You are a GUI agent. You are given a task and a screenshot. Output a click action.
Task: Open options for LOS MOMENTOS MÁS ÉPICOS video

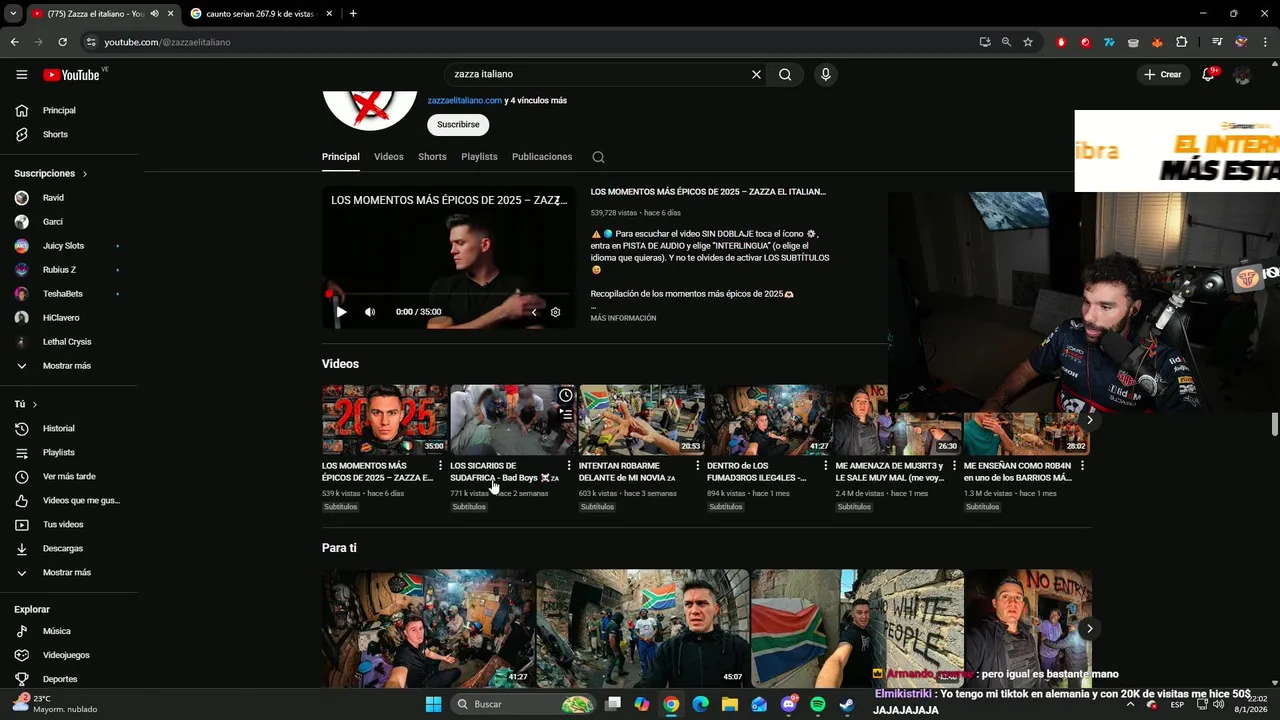(x=440, y=466)
